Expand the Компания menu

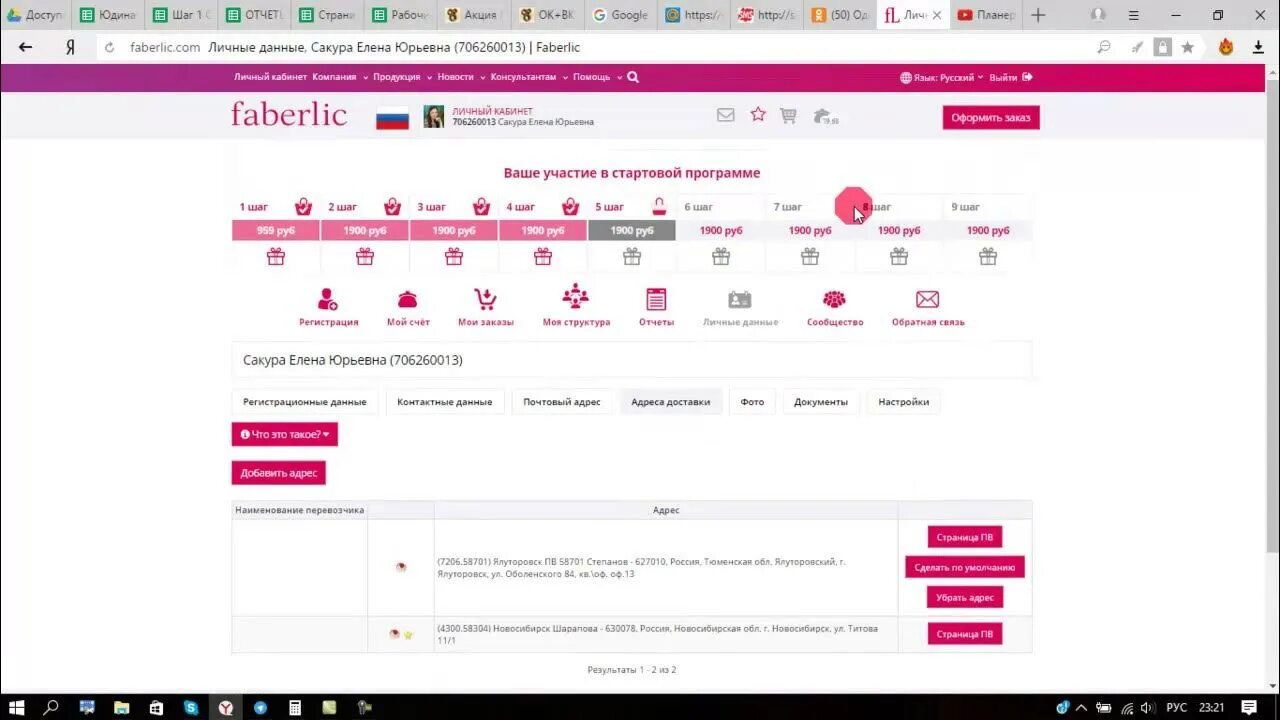(340, 77)
